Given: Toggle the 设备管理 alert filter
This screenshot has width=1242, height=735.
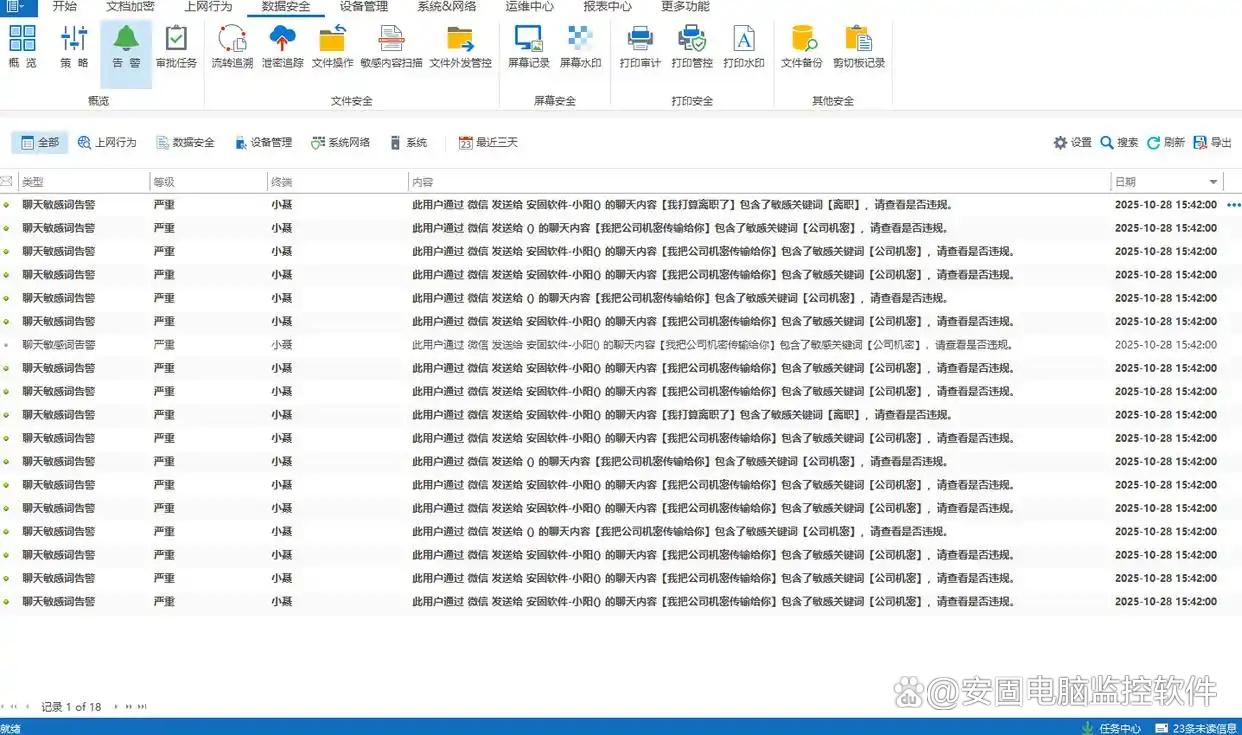Looking at the screenshot, I should tap(263, 143).
